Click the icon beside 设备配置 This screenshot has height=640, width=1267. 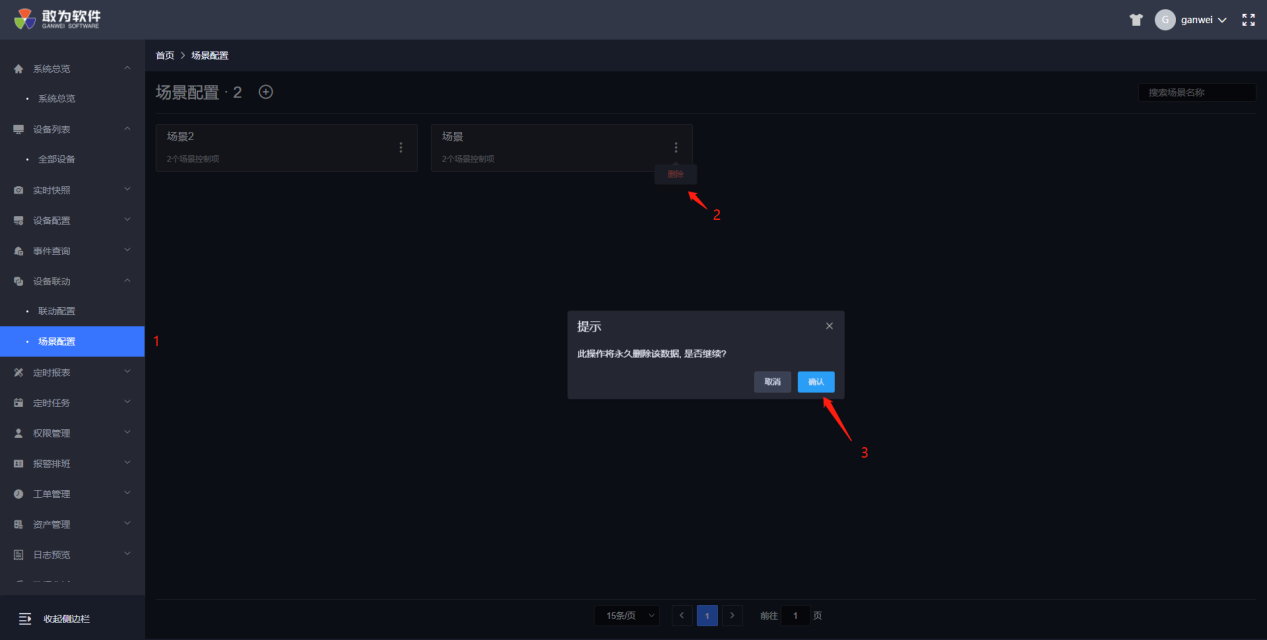click(18, 220)
